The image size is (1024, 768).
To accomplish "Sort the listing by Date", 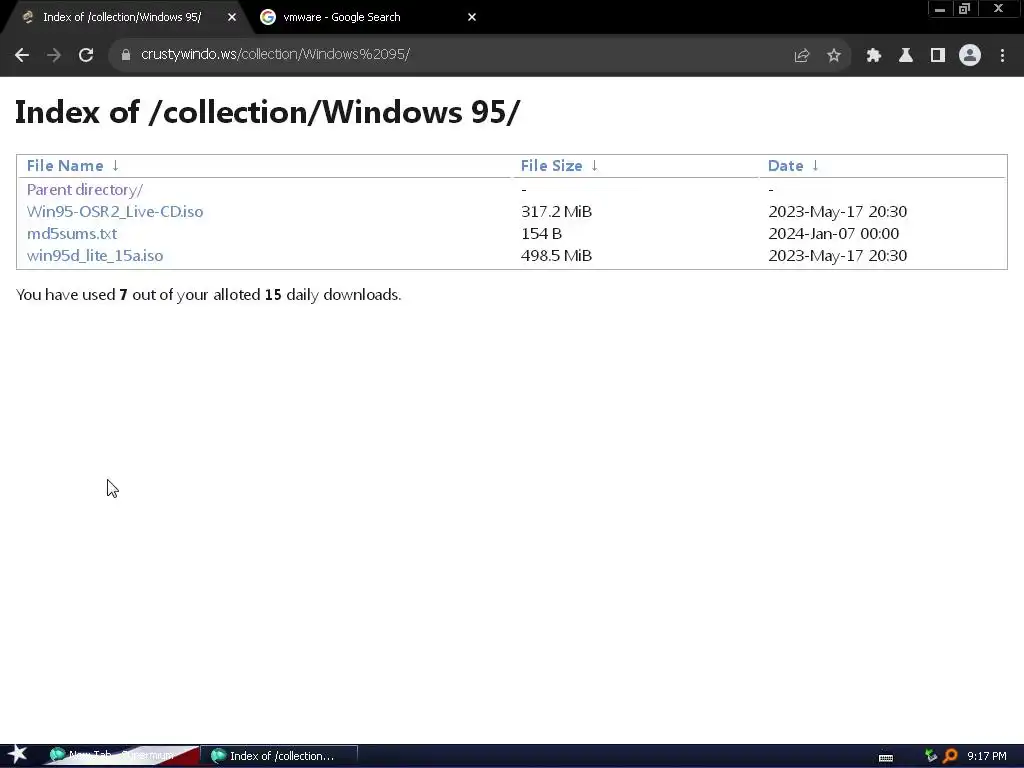I will [785, 166].
